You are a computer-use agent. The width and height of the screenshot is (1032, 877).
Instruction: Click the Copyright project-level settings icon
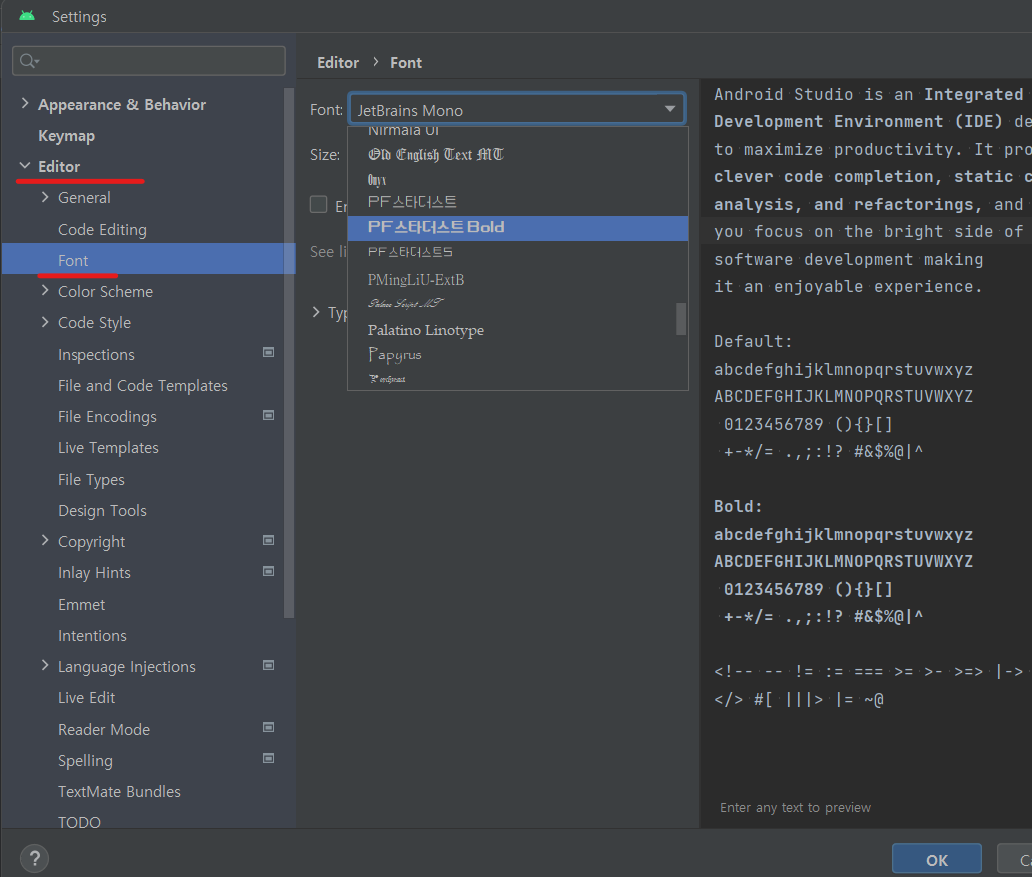tap(269, 540)
